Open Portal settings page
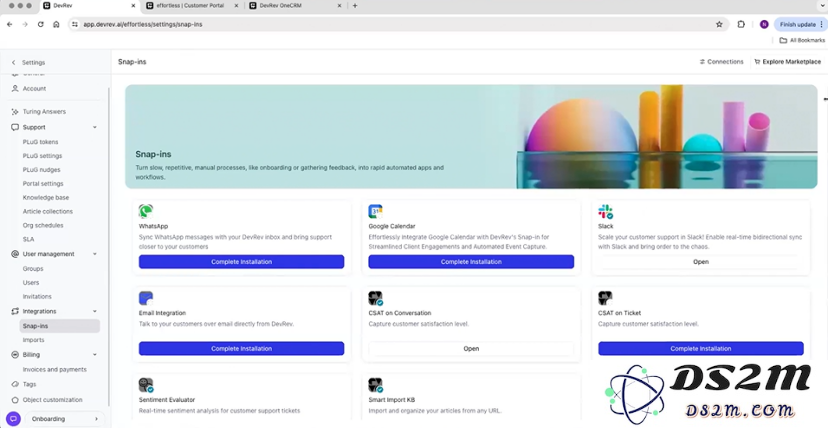828x428 pixels. (x=43, y=184)
